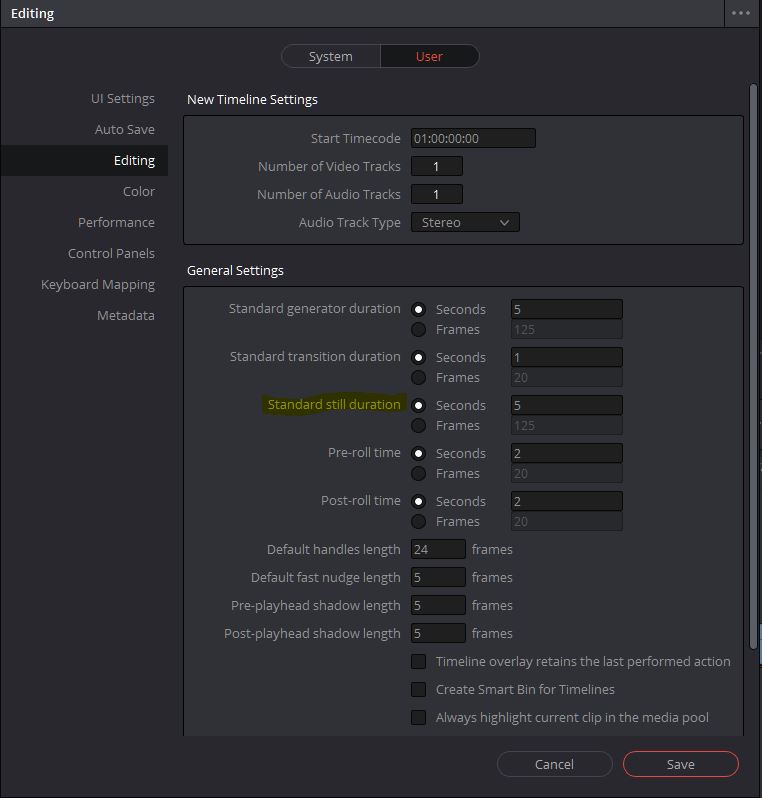
Task: Click the Number of Video Tracks field
Action: pos(436,166)
